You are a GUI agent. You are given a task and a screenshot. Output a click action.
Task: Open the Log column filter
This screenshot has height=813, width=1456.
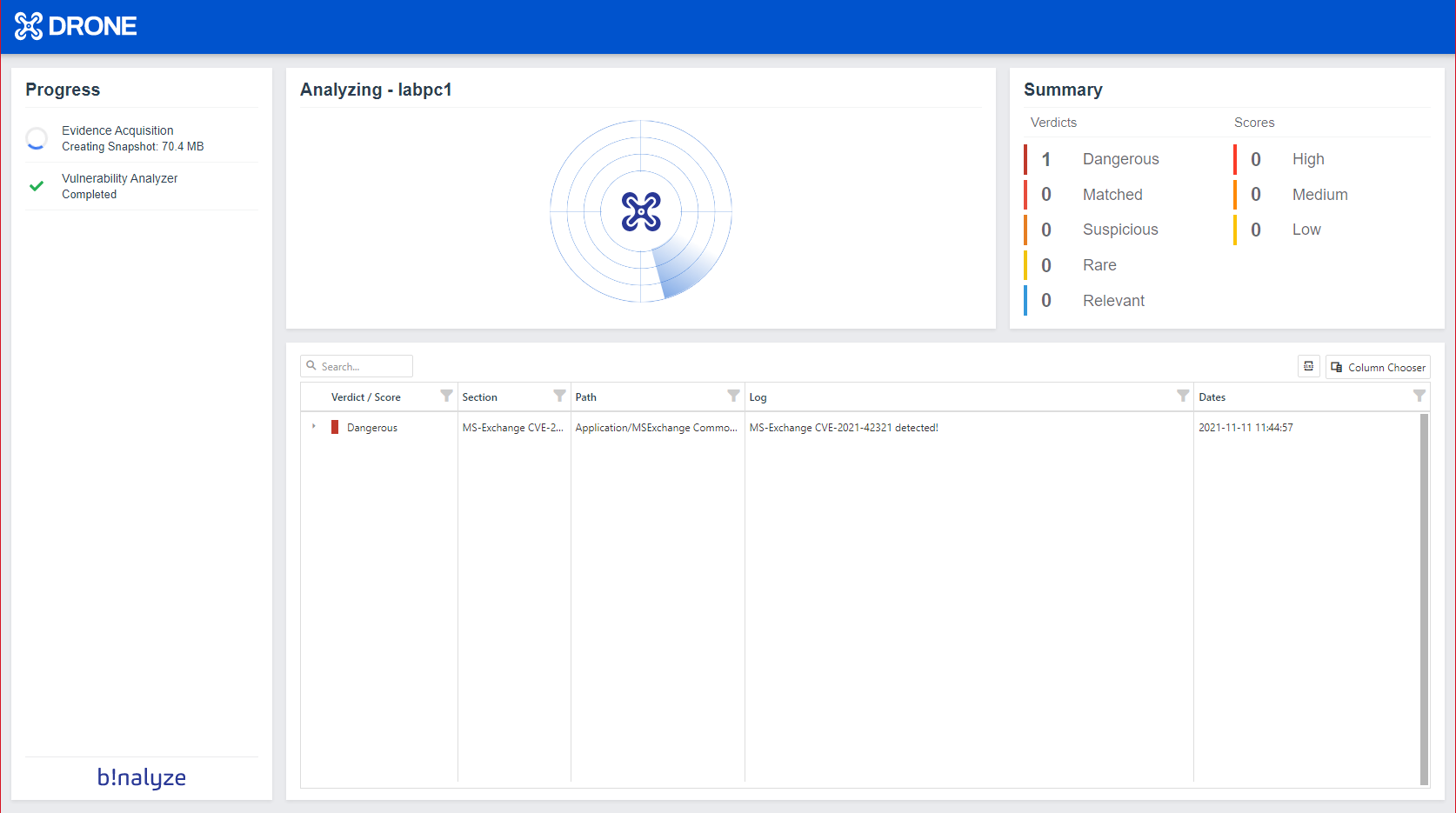coord(1182,397)
